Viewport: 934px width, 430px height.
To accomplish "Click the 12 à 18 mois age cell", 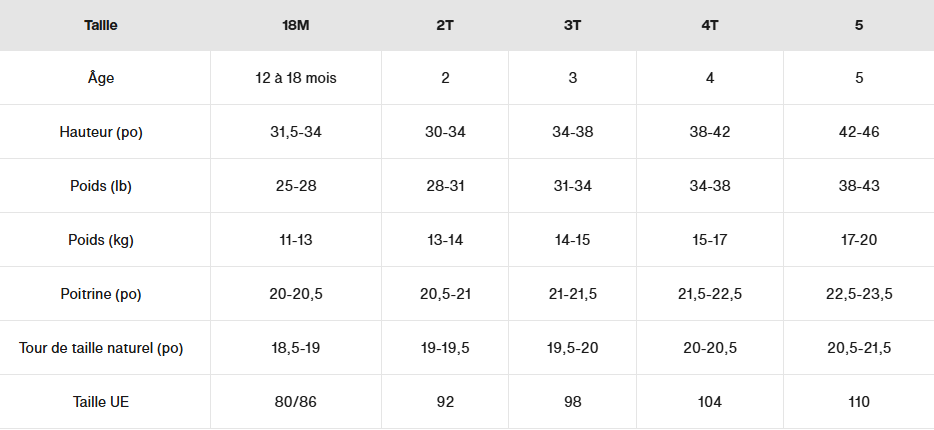I will (295, 78).
